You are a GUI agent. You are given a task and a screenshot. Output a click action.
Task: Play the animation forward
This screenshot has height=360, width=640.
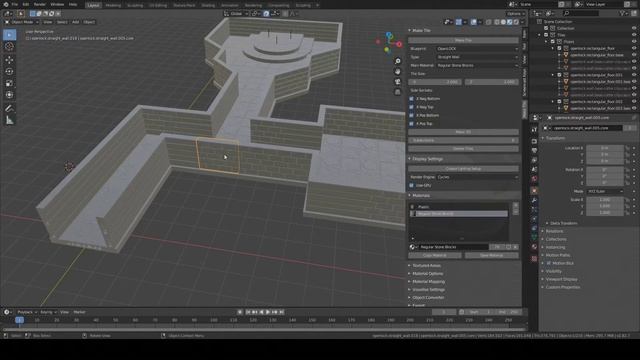coord(268,312)
